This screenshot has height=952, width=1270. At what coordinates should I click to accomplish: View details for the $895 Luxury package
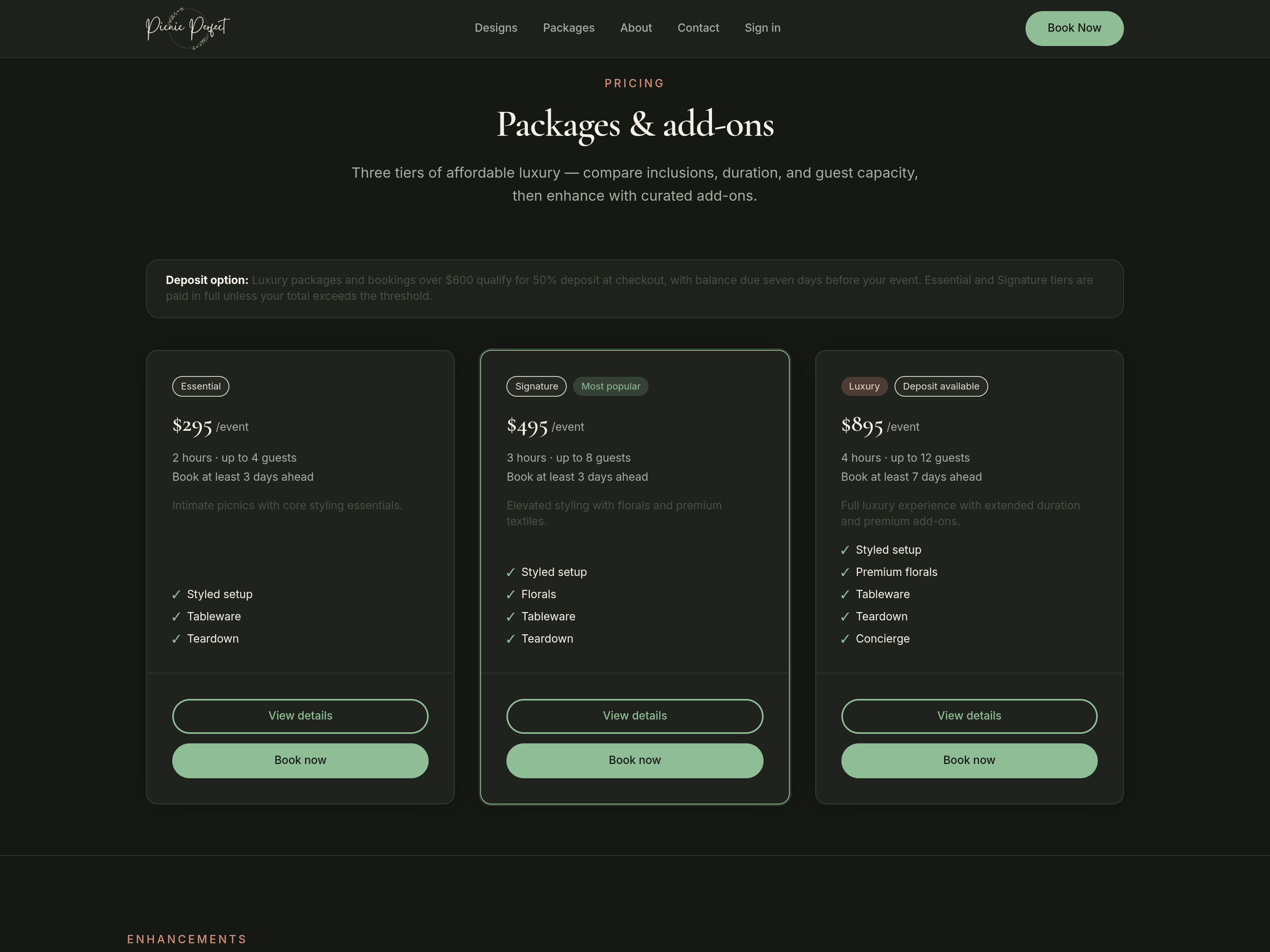(969, 716)
